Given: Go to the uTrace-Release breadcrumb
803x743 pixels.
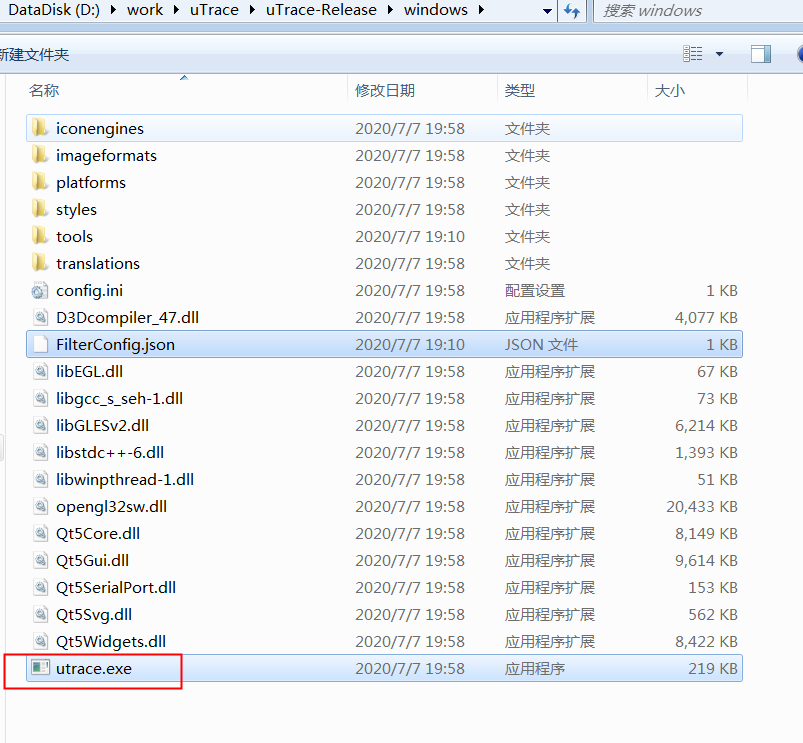Looking at the screenshot, I should pos(321,10).
